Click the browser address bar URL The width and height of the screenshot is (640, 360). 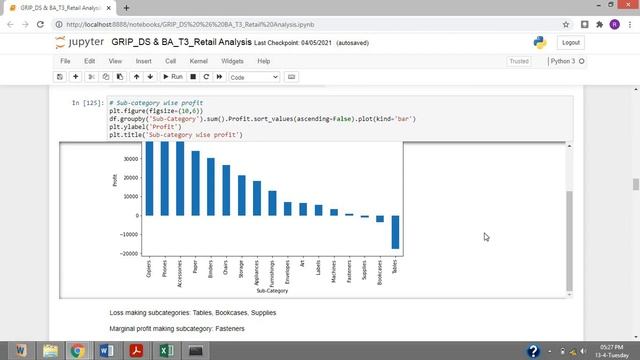[x=190, y=24]
